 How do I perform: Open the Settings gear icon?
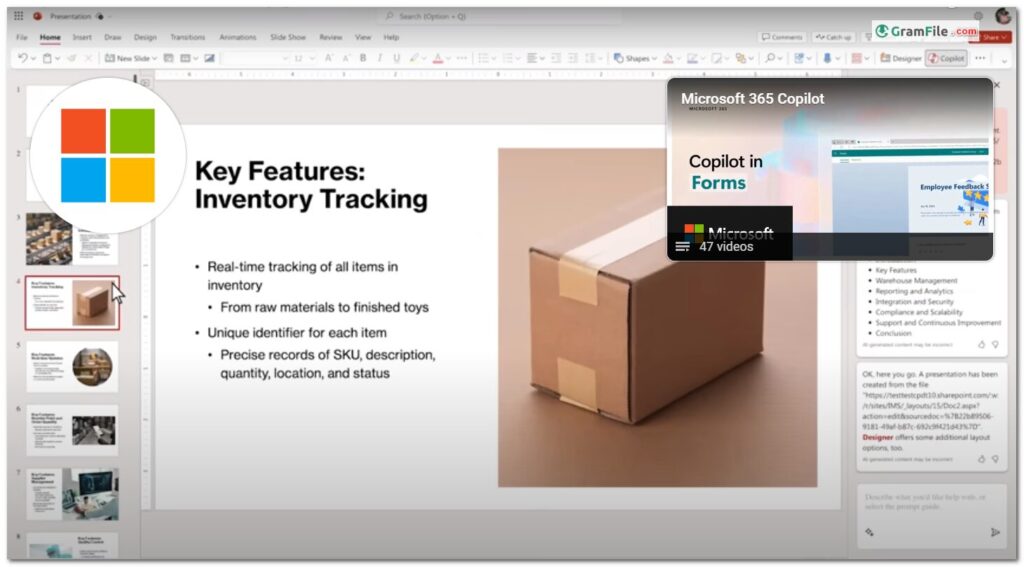pyautogui.click(x=978, y=16)
